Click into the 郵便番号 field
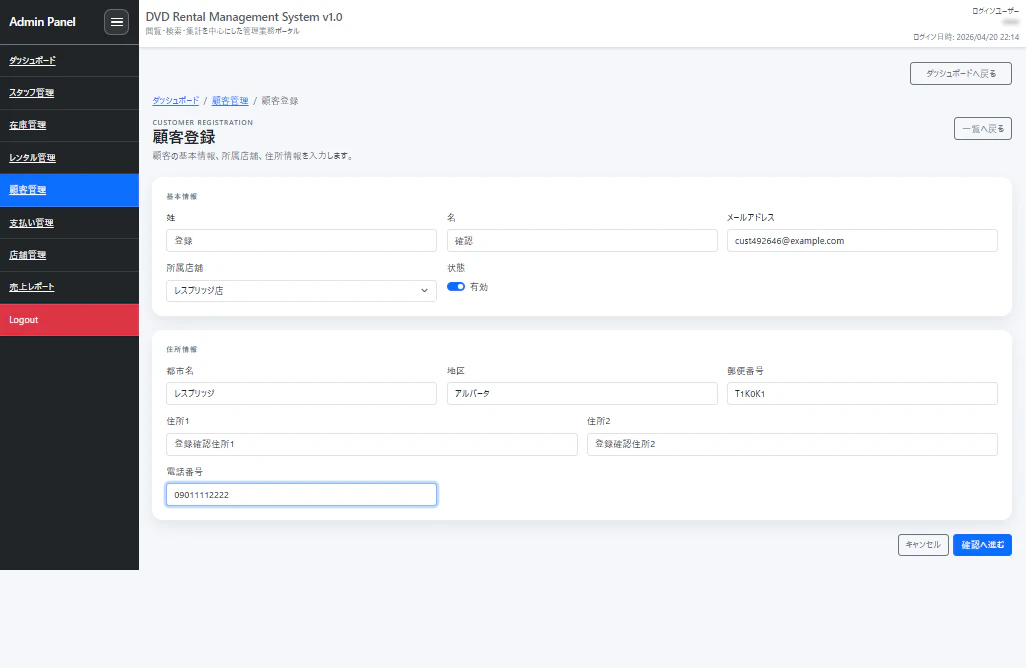Viewport: 1026px width, 668px height. pyautogui.click(x=862, y=394)
